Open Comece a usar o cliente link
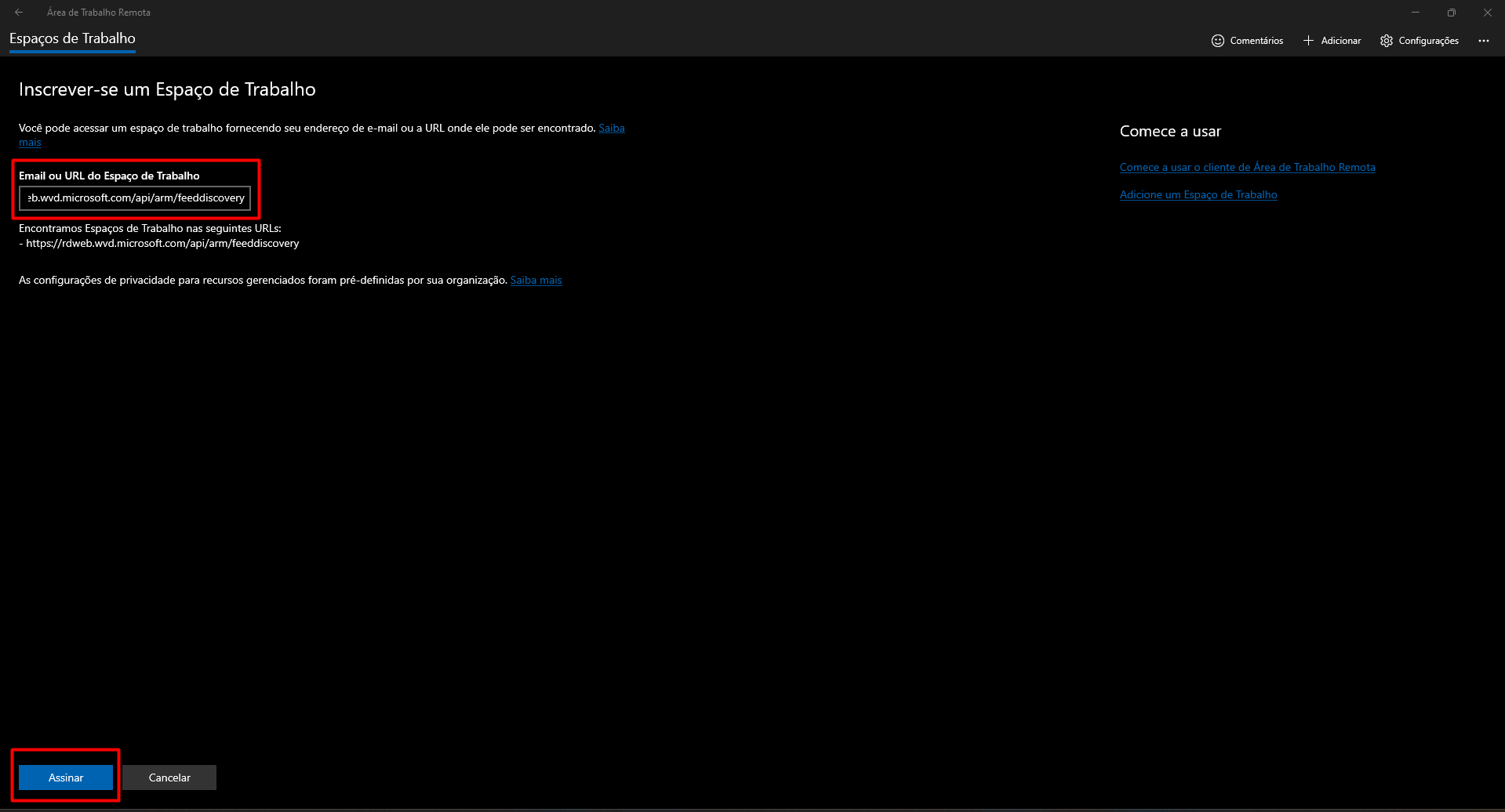Viewport: 1505px width, 812px height. 1247,167
